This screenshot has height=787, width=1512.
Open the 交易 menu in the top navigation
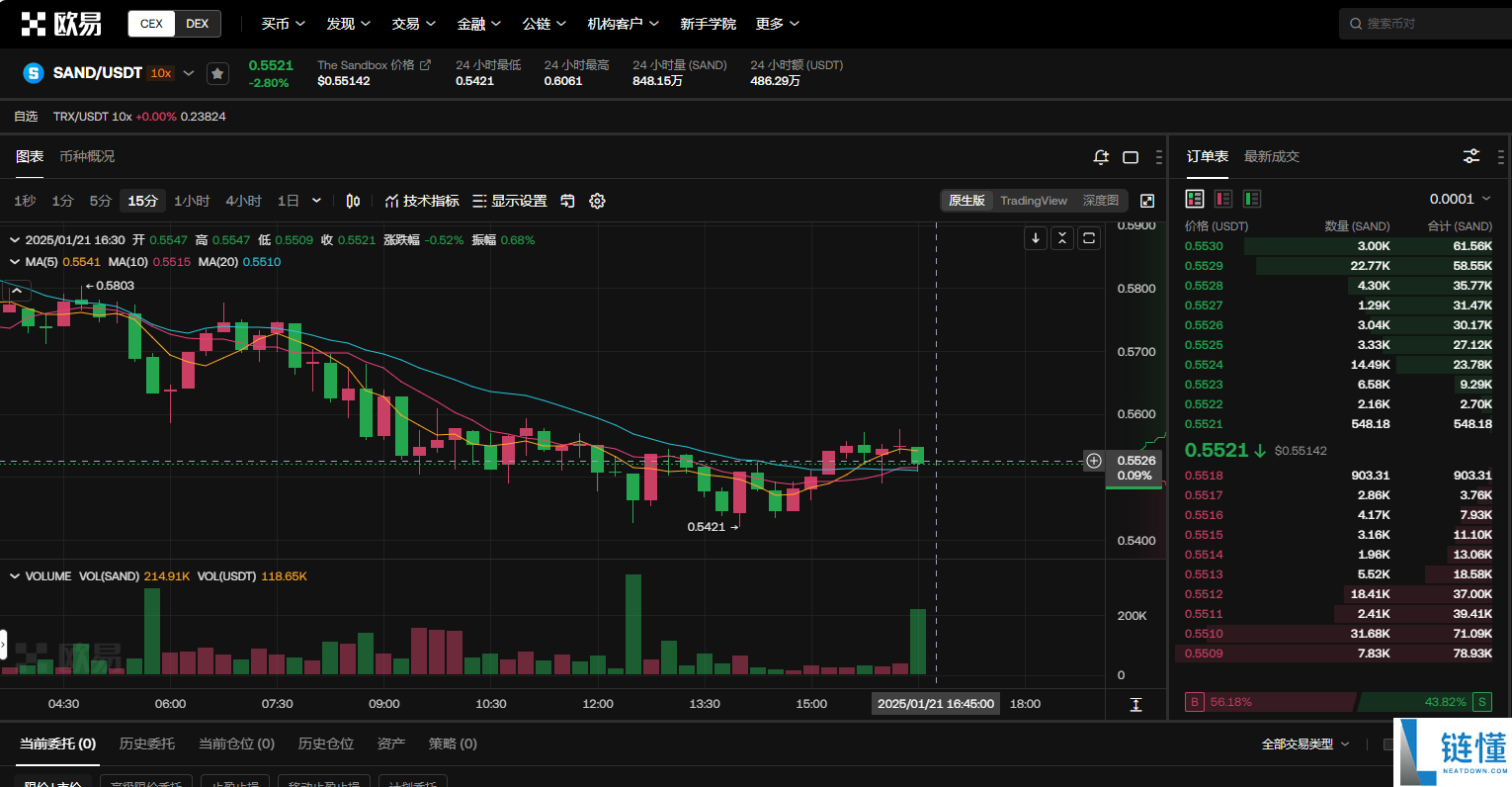pos(413,24)
